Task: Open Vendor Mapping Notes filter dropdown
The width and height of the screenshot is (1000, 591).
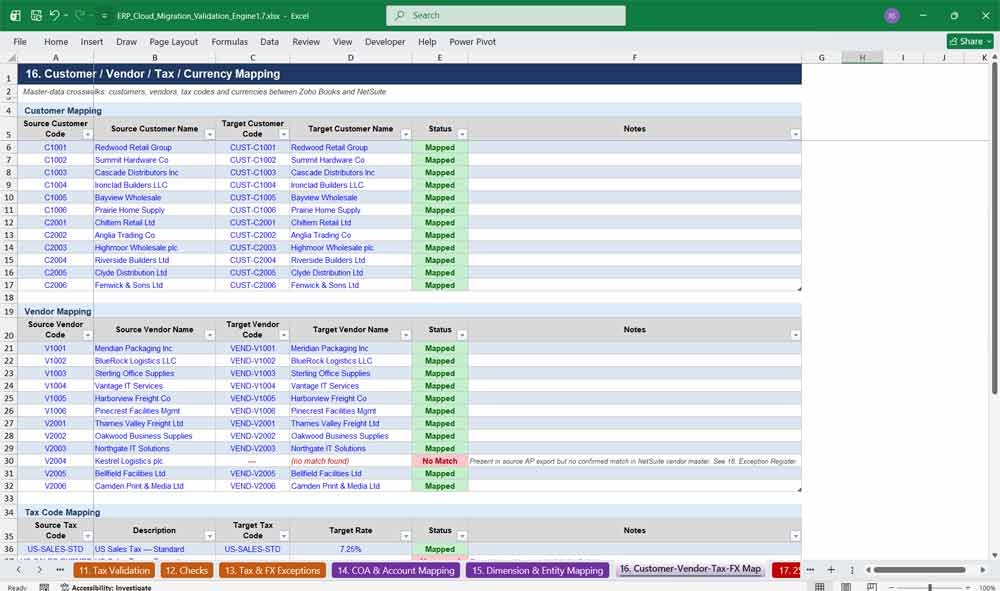Action: 795,335
